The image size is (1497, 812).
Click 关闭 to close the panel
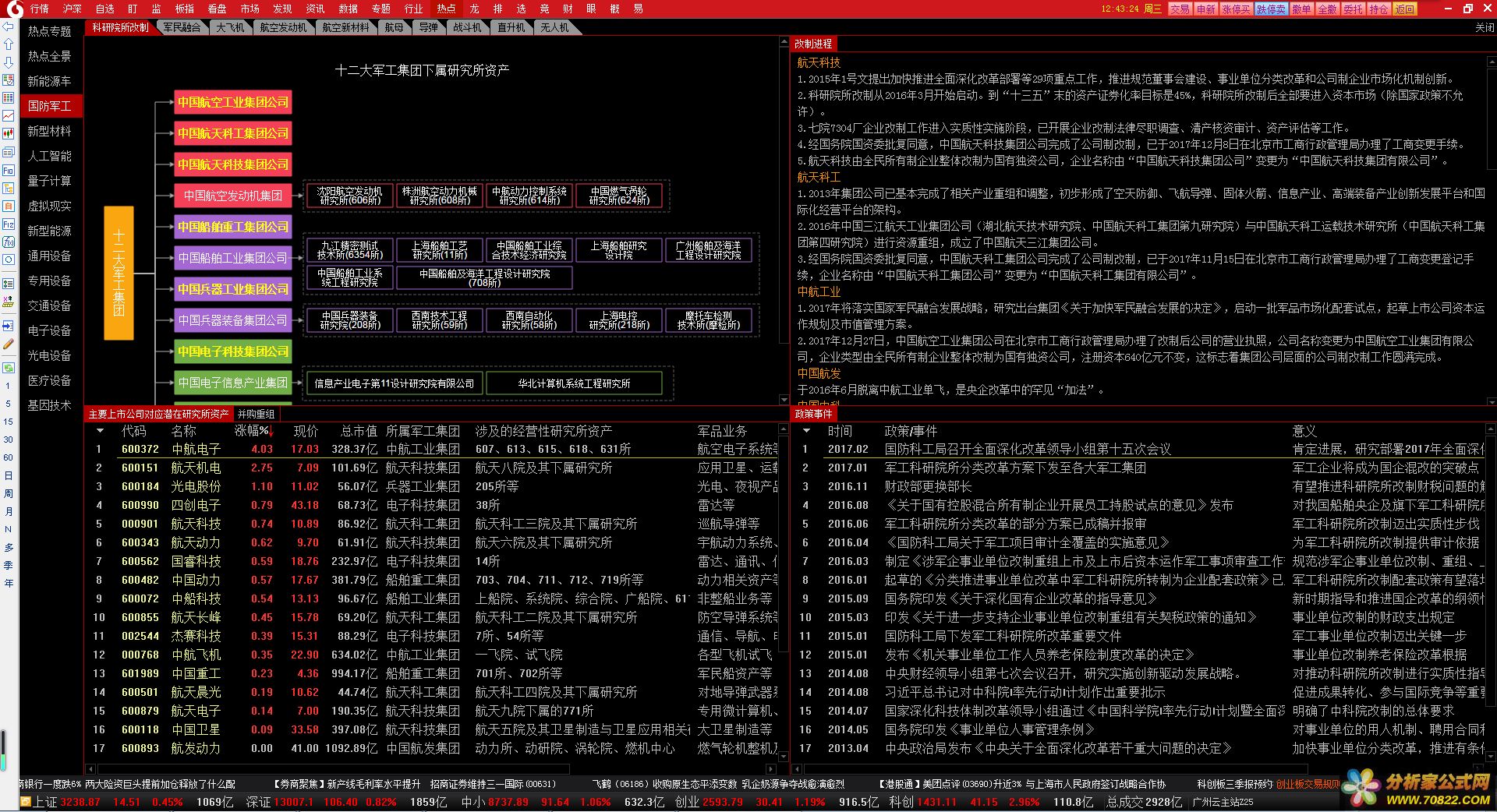(x=1485, y=27)
